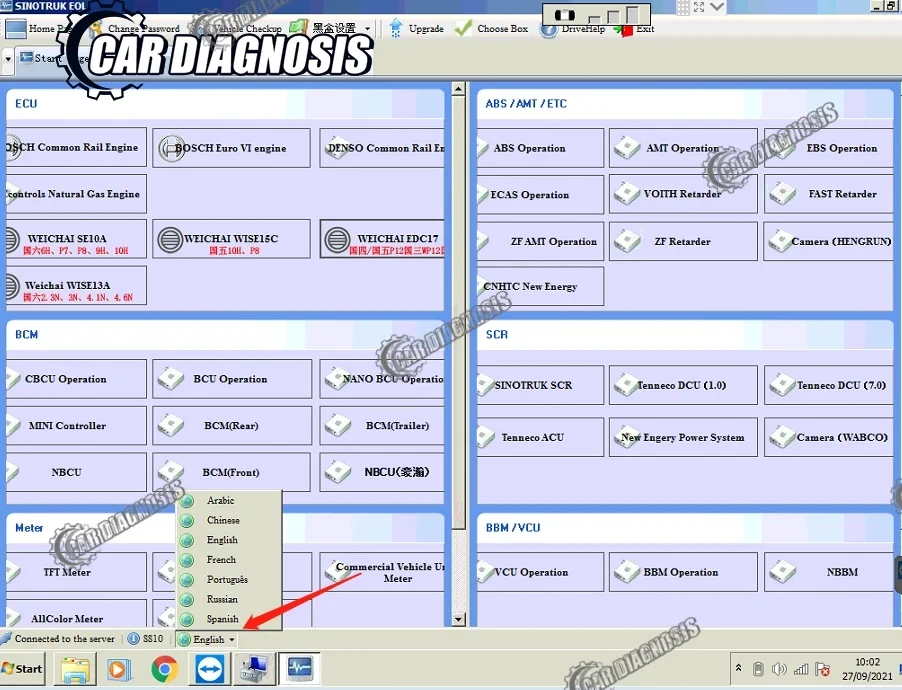Open New Engery Power System
Image resolution: width=902 pixels, height=690 pixels.
coord(683,437)
